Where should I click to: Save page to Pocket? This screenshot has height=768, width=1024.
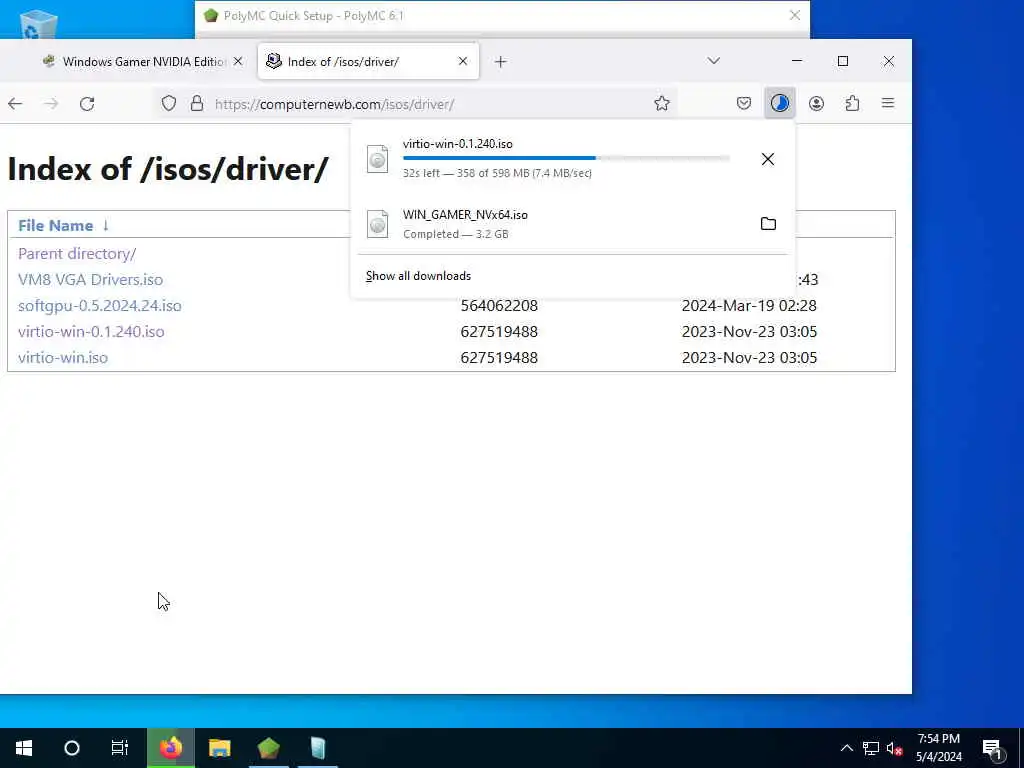pos(744,103)
